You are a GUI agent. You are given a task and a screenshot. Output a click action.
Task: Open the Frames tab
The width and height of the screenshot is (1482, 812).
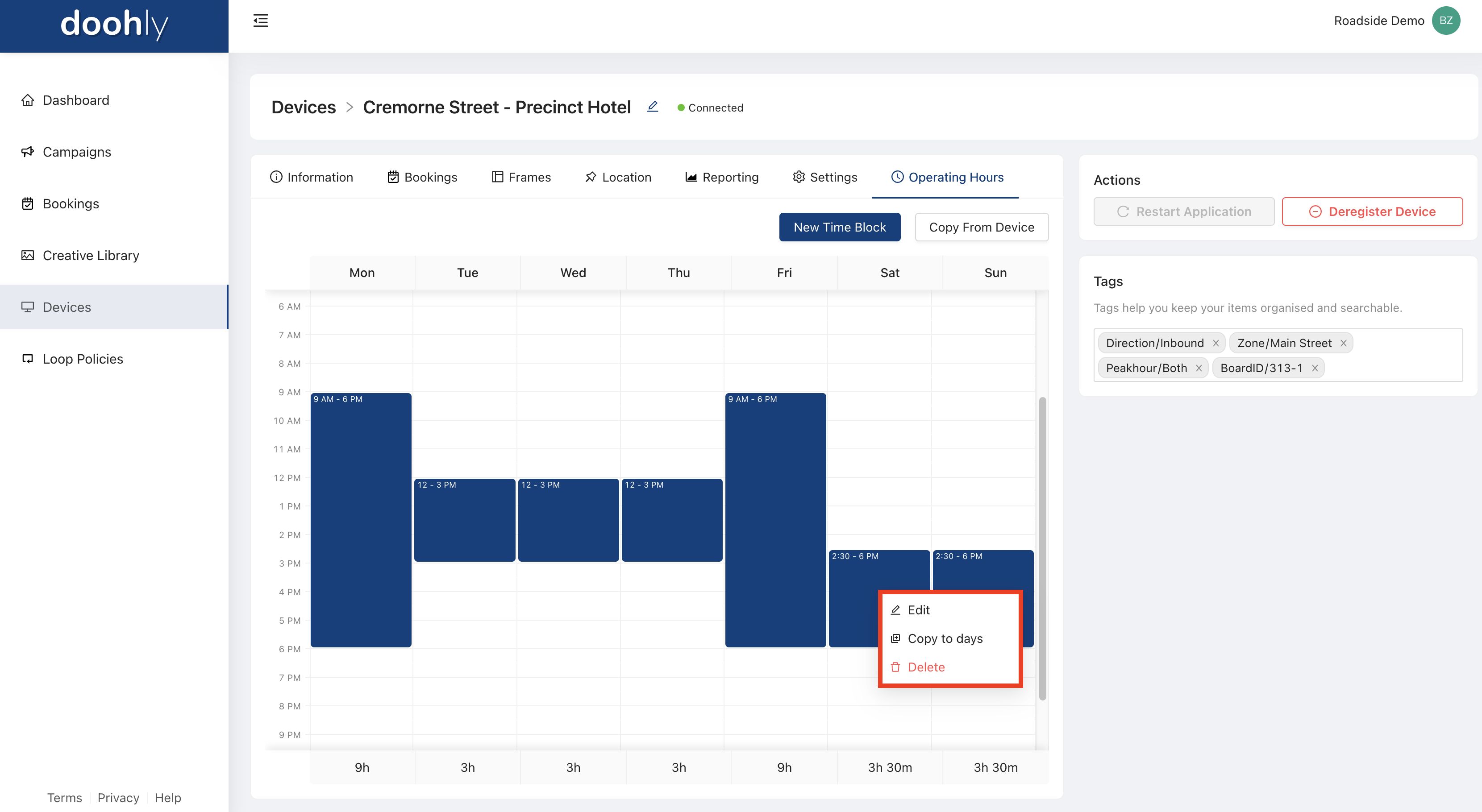pyautogui.click(x=520, y=177)
